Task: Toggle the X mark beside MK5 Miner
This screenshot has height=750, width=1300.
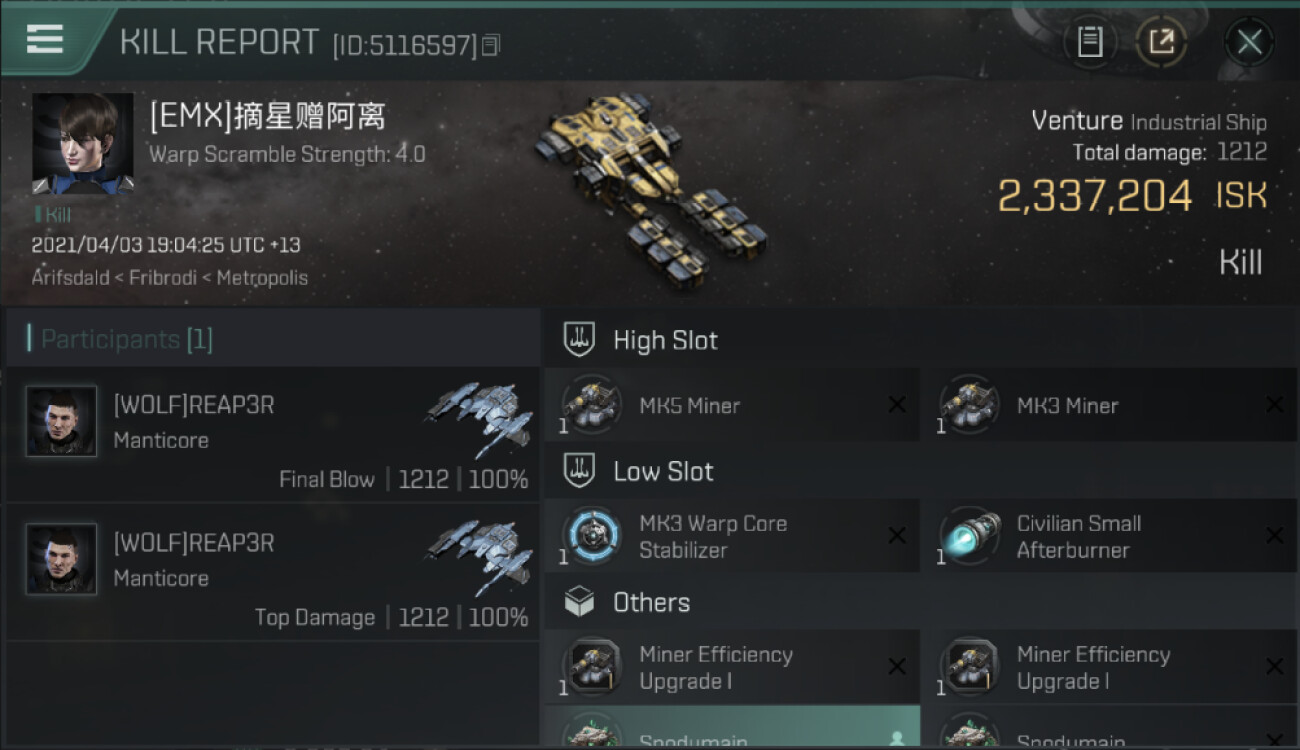Action: (x=897, y=405)
